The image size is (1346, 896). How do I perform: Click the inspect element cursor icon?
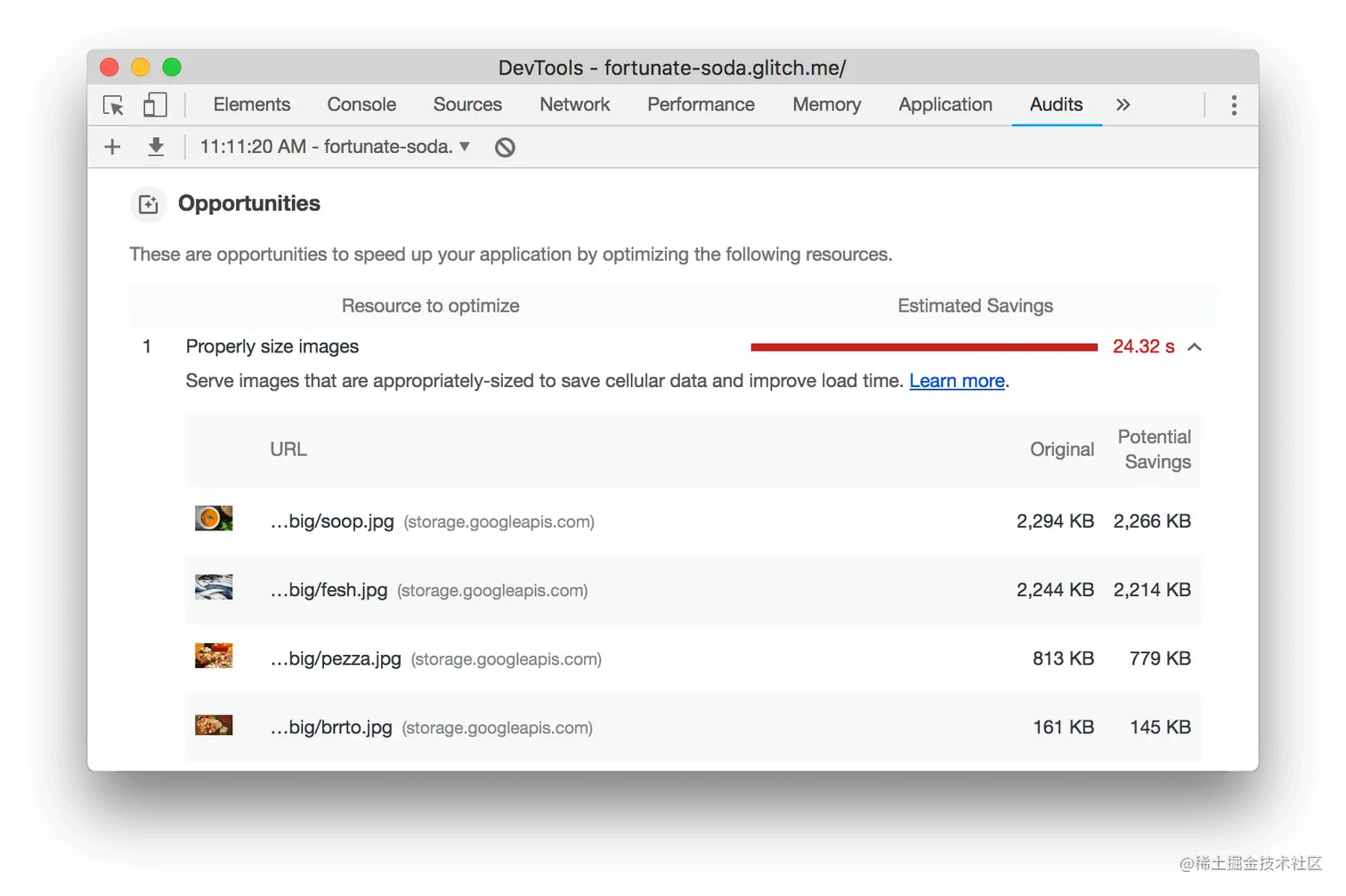click(114, 105)
